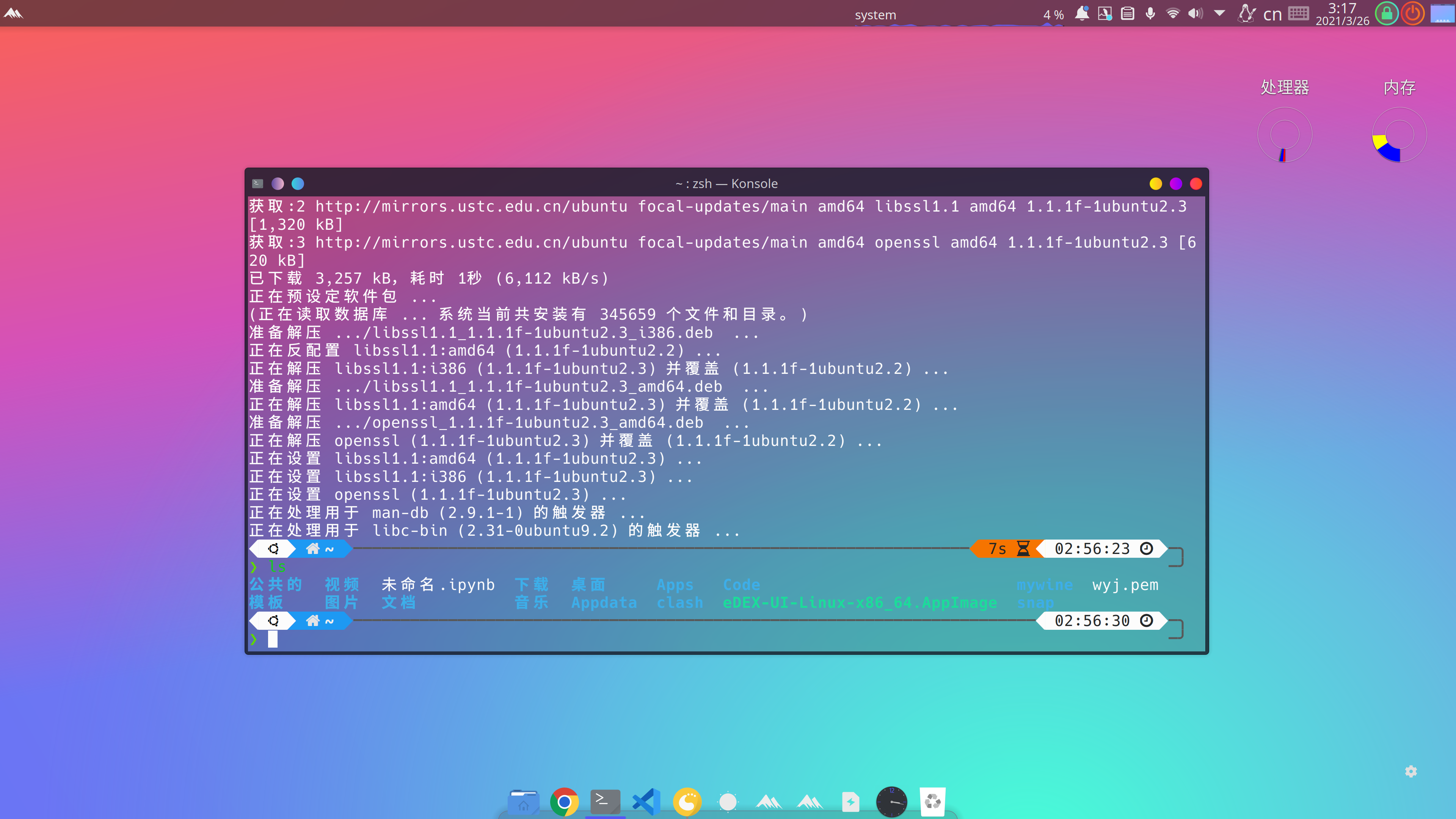Screen dimensions: 1456x819
Task: Click the penguin tray icon
Action: pos(1246,13)
